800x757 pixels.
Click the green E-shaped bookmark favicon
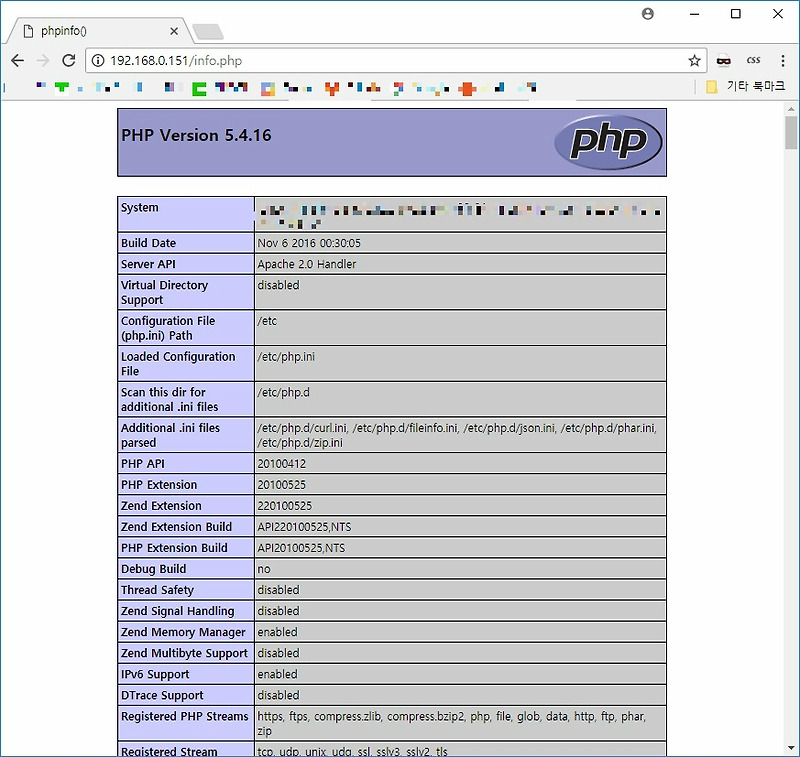(x=200, y=85)
